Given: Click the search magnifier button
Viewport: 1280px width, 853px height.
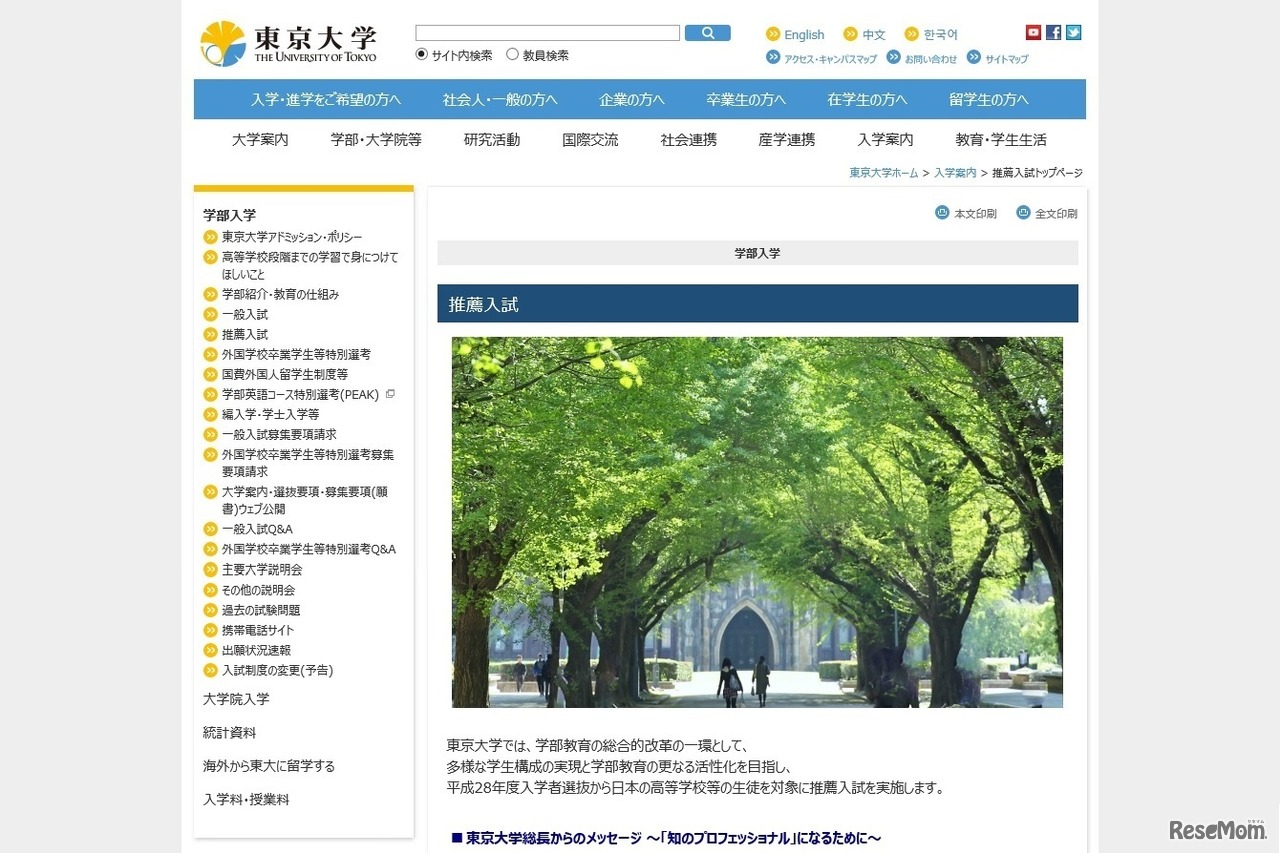Looking at the screenshot, I should click(x=708, y=32).
